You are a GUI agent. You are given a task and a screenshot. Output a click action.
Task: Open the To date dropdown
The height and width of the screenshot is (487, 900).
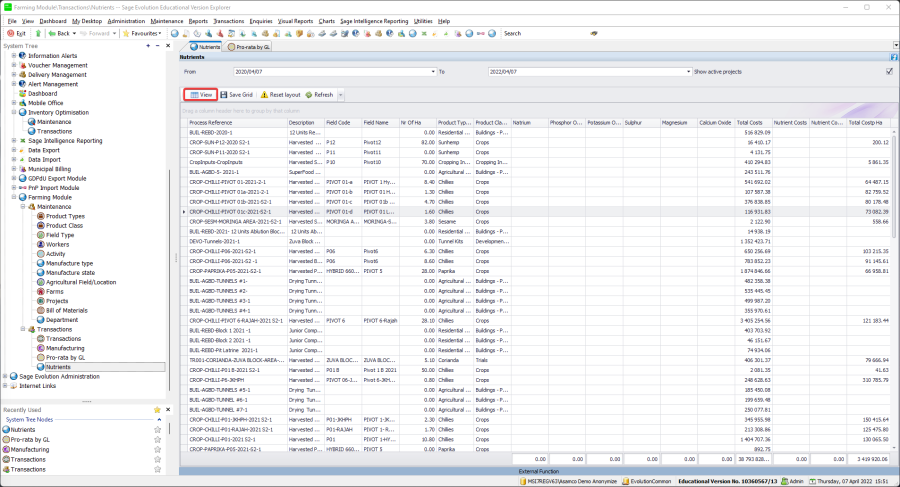click(687, 72)
